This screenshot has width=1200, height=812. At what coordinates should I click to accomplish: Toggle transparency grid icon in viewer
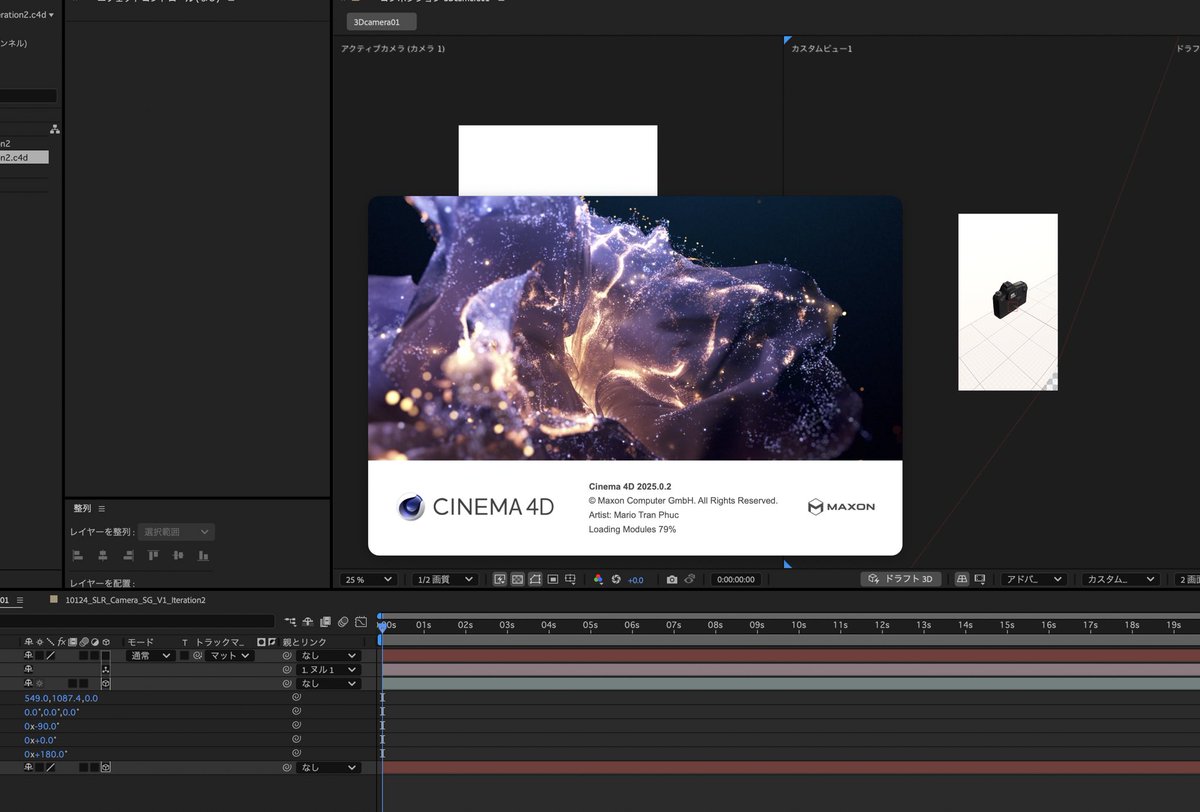(x=518, y=579)
